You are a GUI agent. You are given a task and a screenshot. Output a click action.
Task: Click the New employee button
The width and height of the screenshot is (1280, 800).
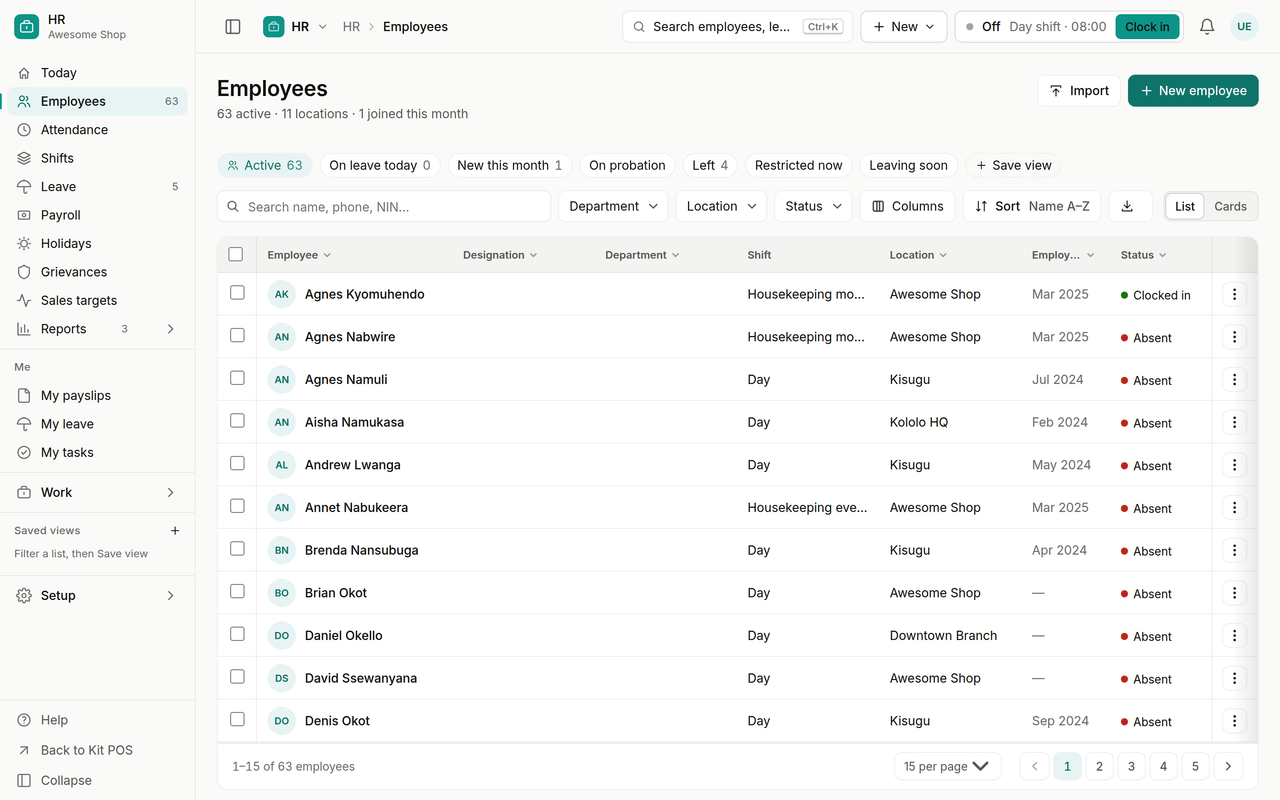[x=1193, y=90]
